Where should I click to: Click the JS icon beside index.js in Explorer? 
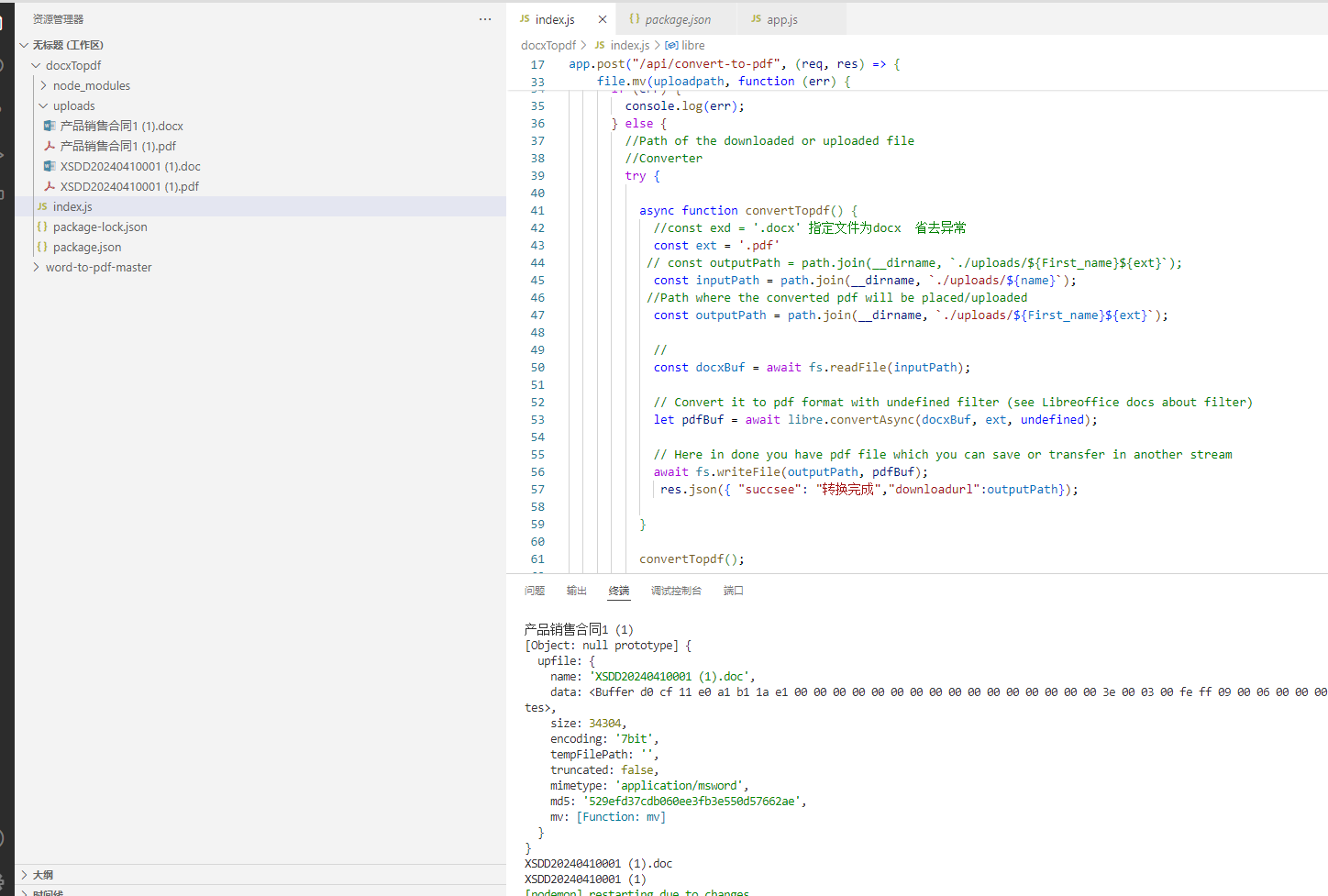tap(42, 206)
